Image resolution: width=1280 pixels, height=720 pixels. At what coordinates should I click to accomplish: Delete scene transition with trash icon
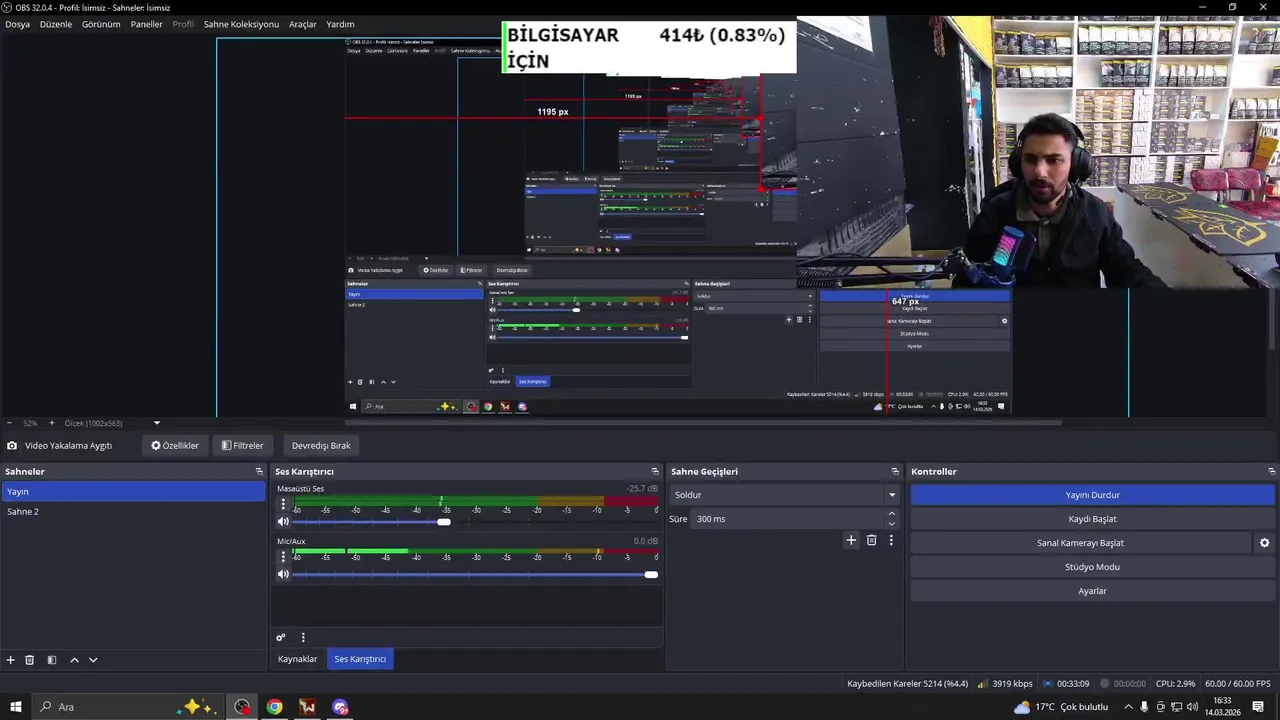point(871,540)
